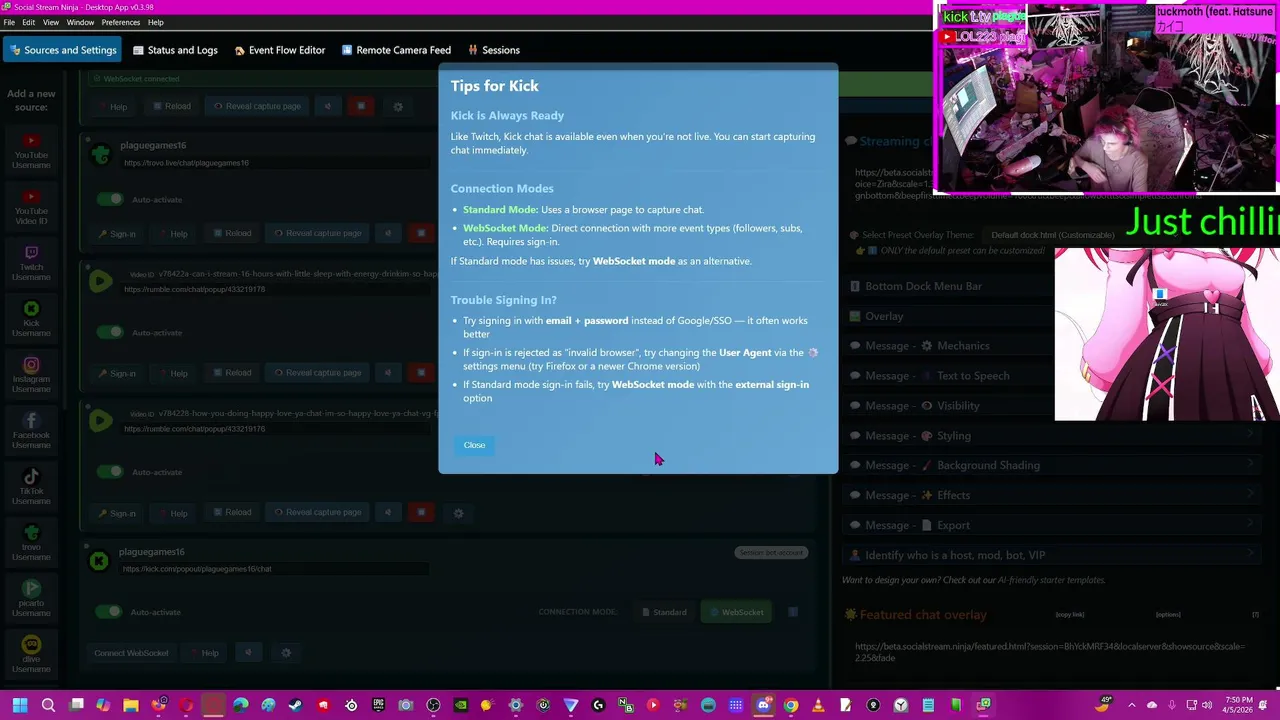Image resolution: width=1280 pixels, height=720 pixels.
Task: Switch to Status and Logs tab
Action: 175,50
